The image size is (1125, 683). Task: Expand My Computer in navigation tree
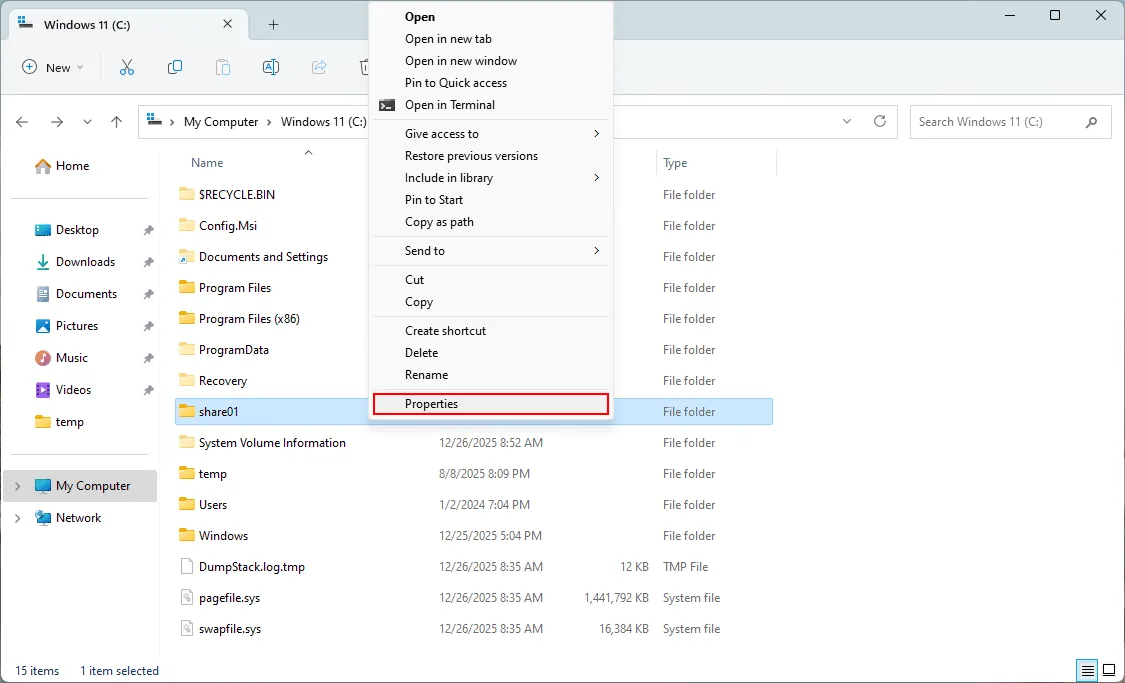pyautogui.click(x=17, y=486)
